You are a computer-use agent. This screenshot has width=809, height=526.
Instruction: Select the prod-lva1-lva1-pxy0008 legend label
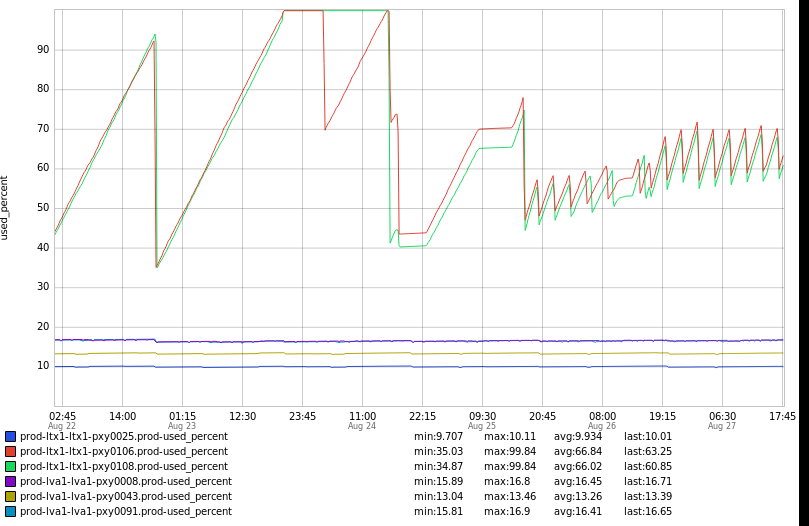(x=125, y=481)
